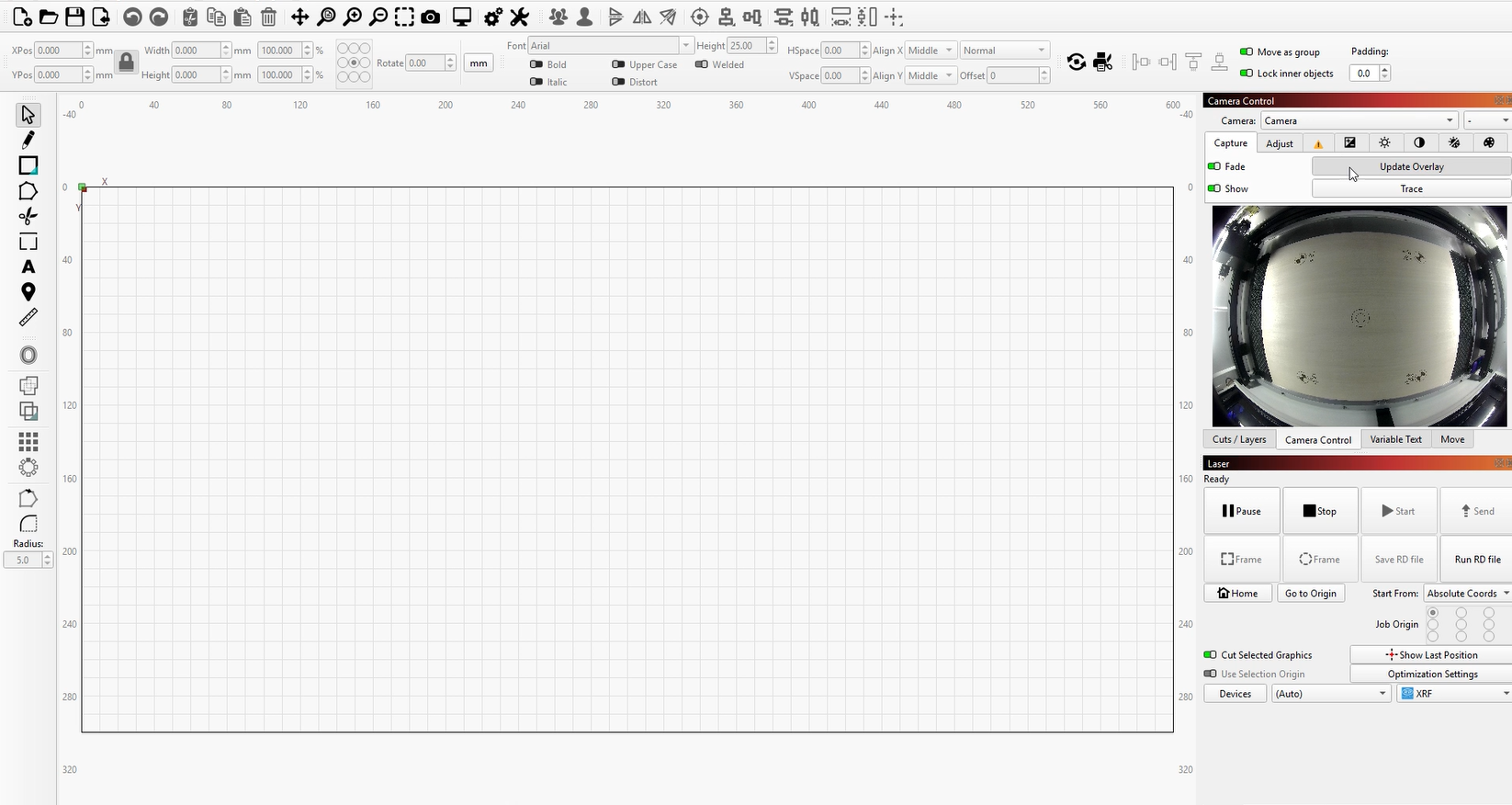Open the Start From dropdown
The width and height of the screenshot is (1512, 805).
[x=1466, y=594]
